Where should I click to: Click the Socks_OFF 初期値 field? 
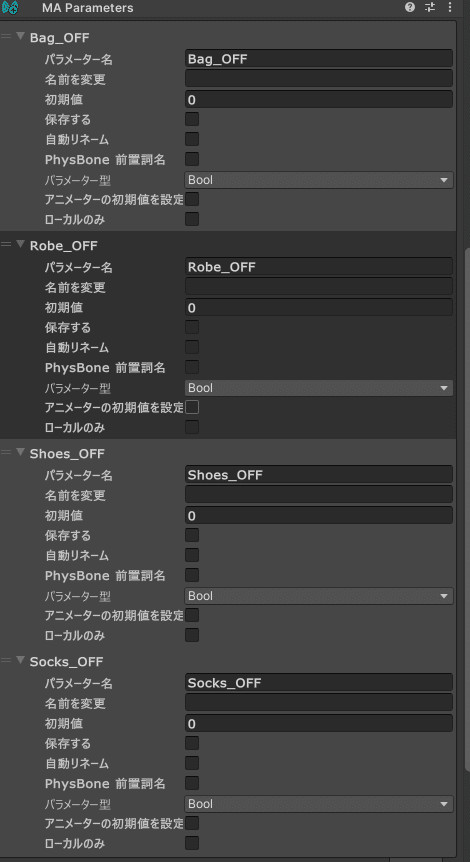[319, 723]
